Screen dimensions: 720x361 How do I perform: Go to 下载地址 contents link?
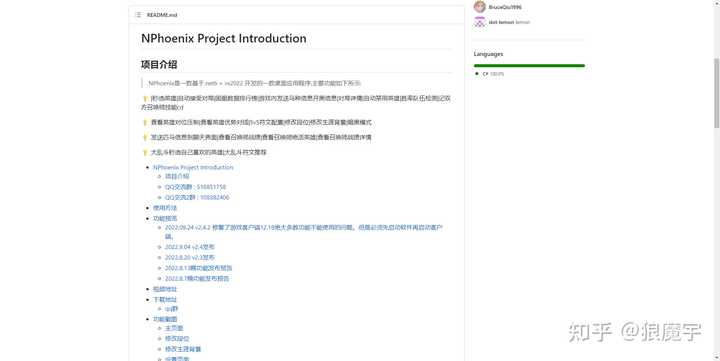click(x=165, y=299)
